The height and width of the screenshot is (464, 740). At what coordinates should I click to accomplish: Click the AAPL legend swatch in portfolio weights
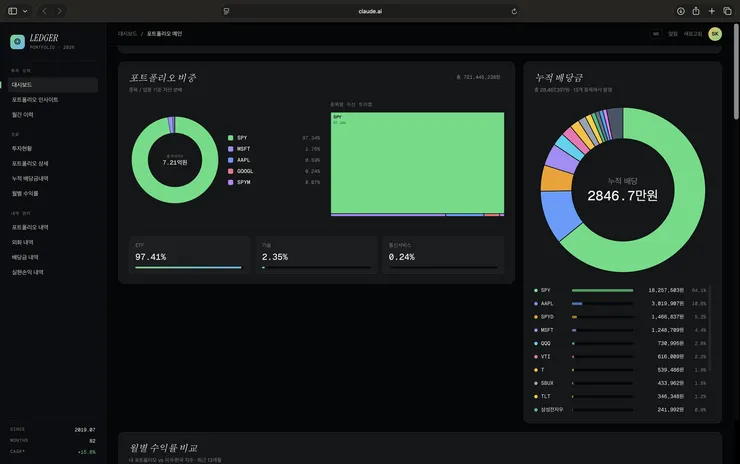pos(230,160)
